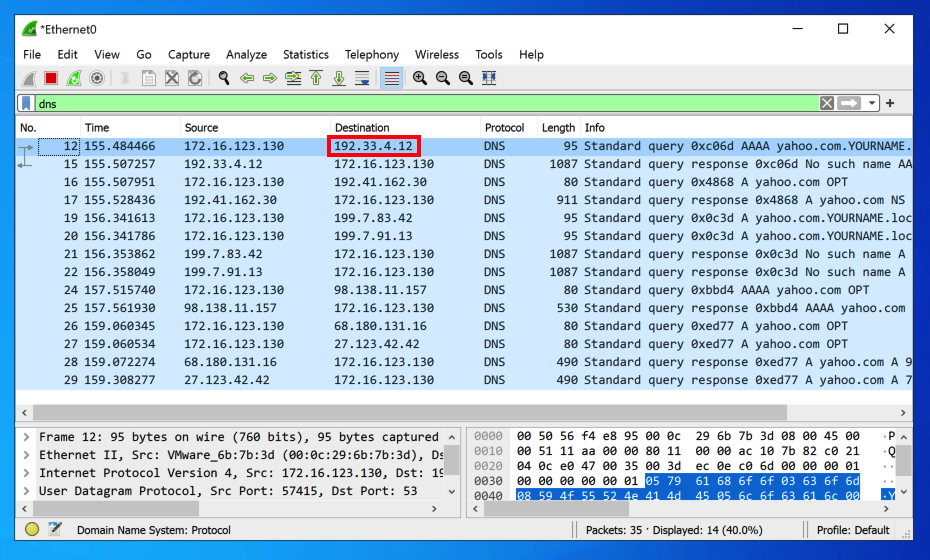This screenshot has width=930, height=560.
Task: Open the Capture menu
Action: coord(189,55)
